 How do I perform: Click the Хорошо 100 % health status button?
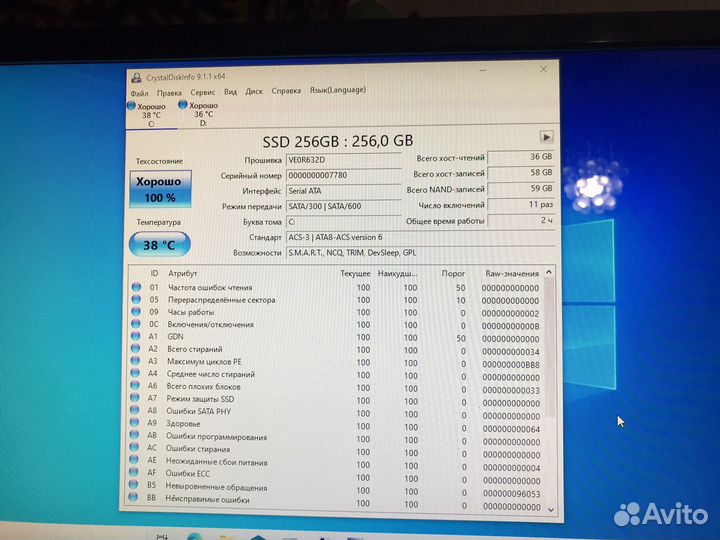pos(158,189)
